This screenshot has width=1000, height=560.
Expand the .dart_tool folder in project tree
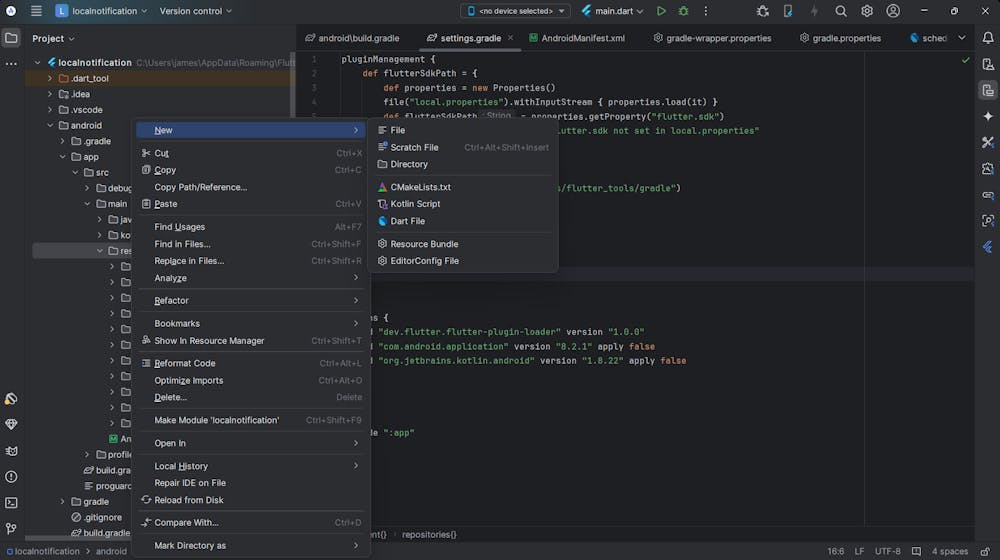50,78
